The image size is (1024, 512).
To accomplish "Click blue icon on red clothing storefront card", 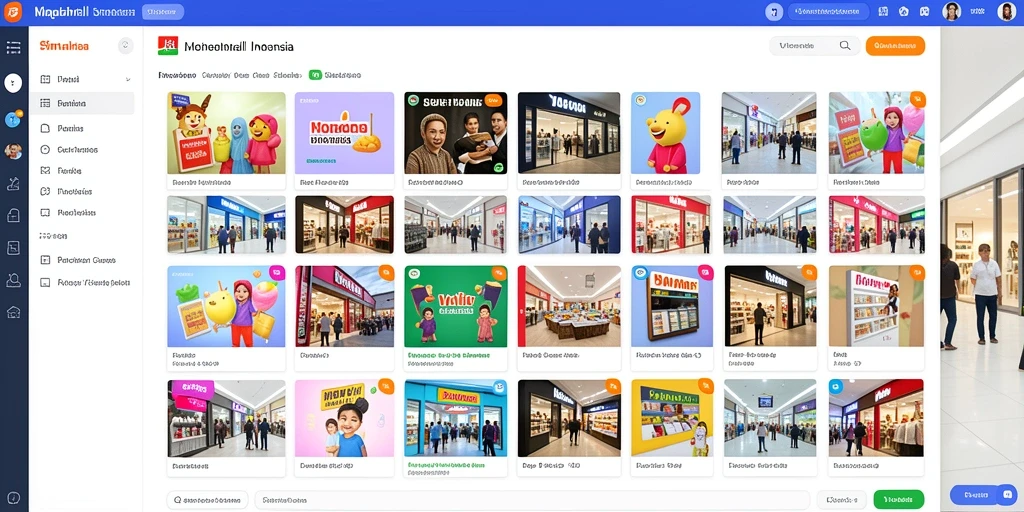I will 837,387.
